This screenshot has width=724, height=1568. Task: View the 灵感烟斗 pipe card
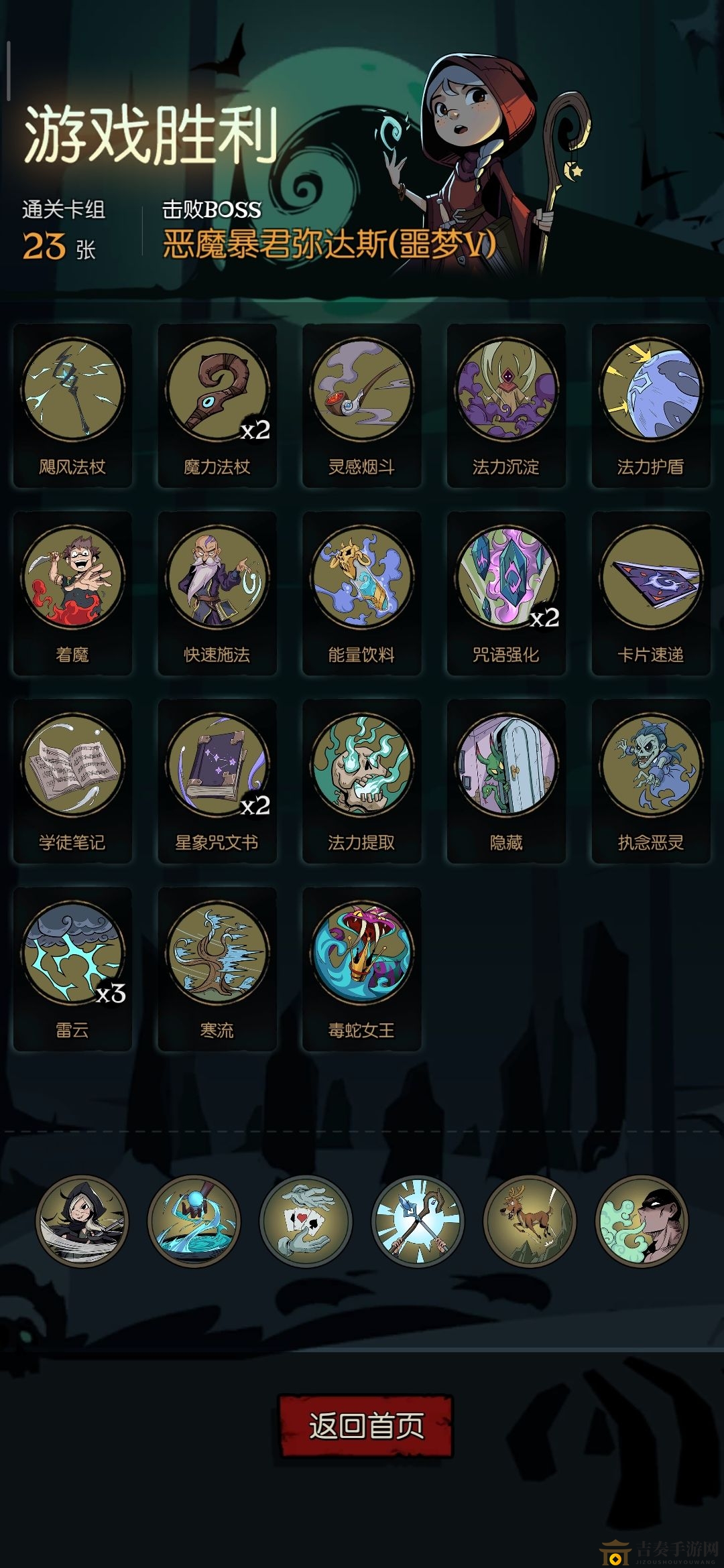point(362,405)
